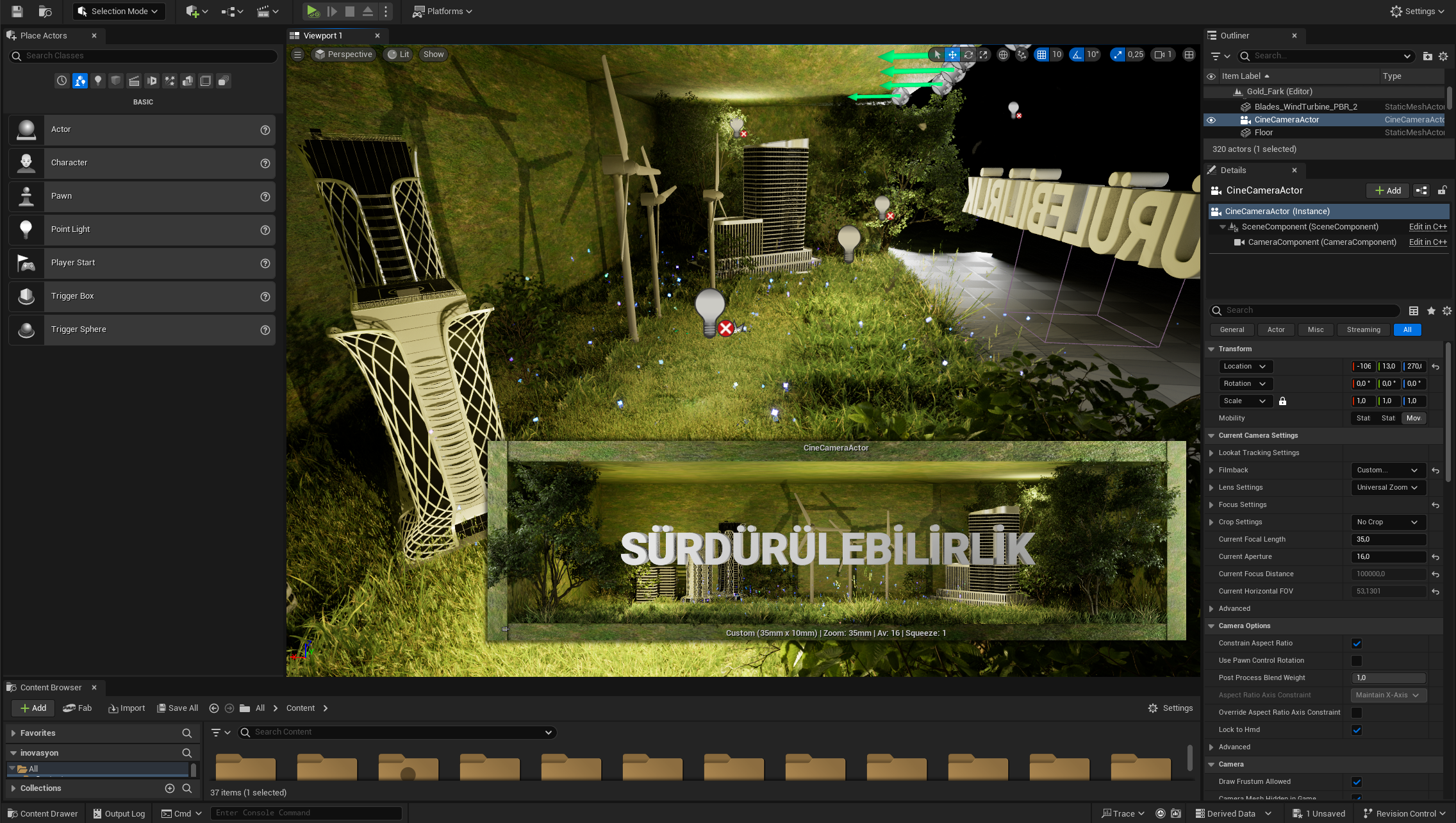Open the Platforms menu

click(442, 12)
